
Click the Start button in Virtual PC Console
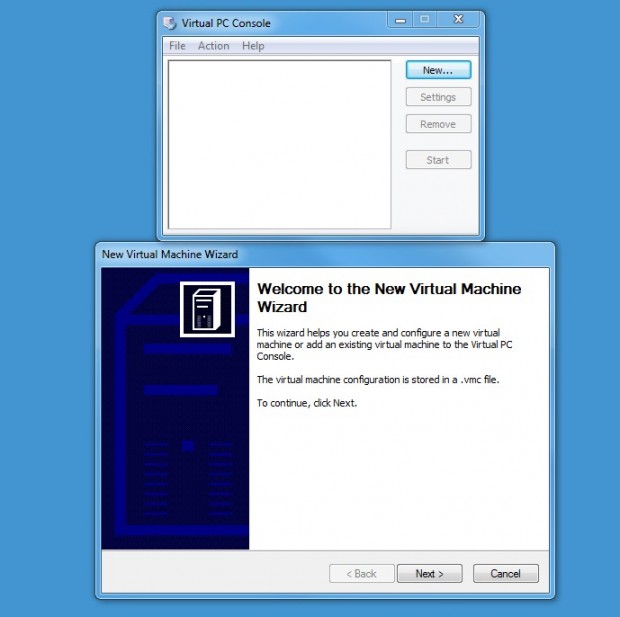coord(438,160)
